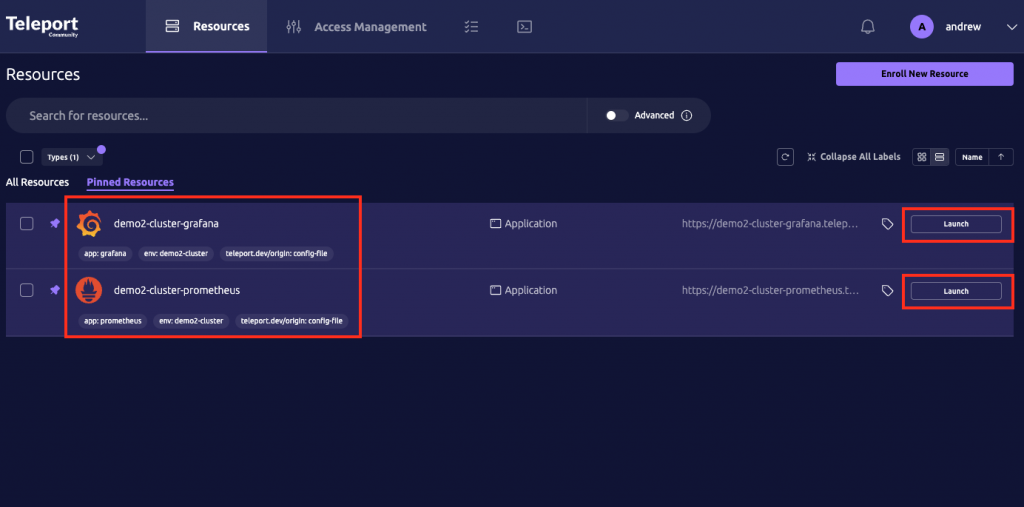Click the Prometheus application logo
The width and height of the screenshot is (1024, 507).
(89, 291)
